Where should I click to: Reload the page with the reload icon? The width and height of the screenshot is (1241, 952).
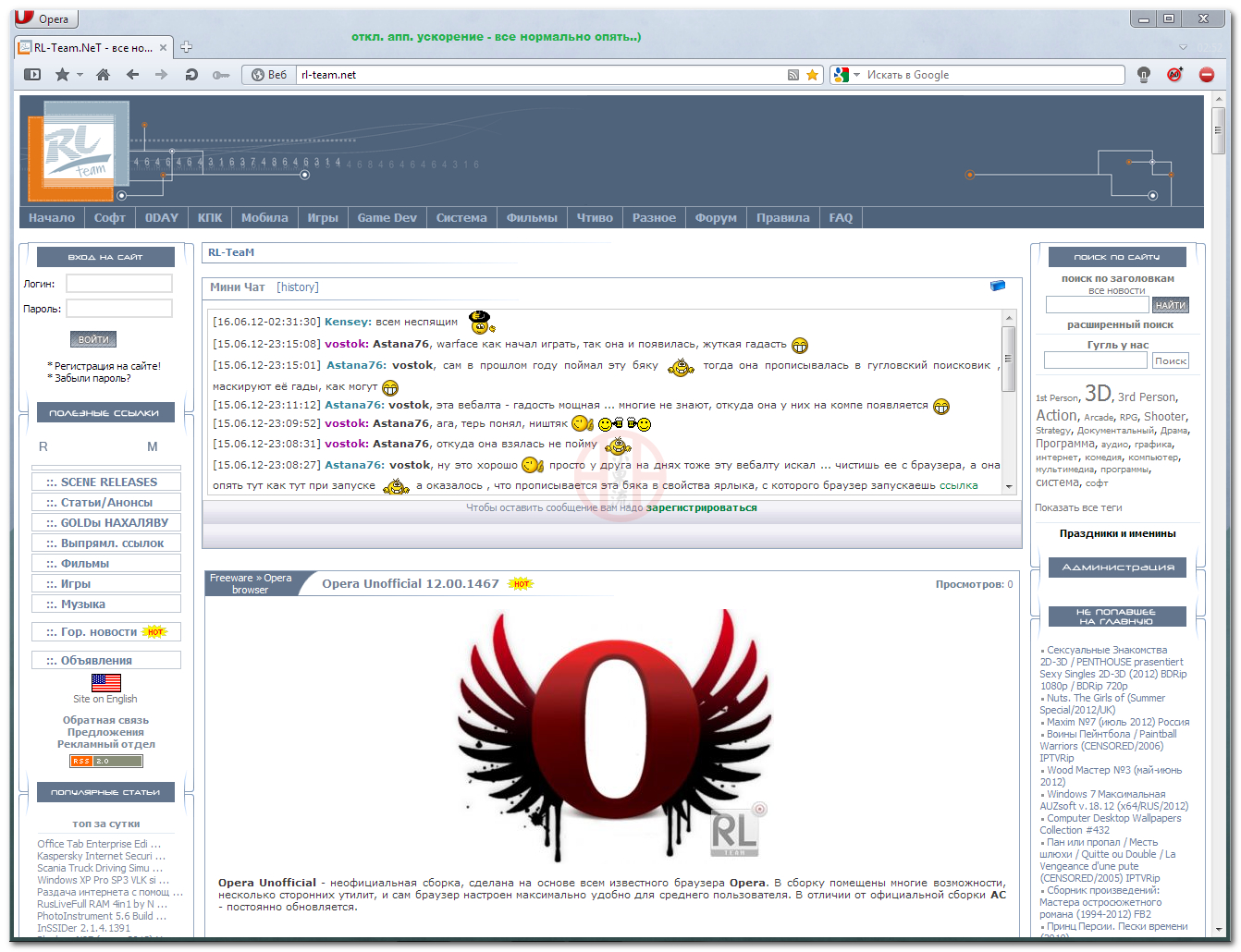click(x=191, y=75)
